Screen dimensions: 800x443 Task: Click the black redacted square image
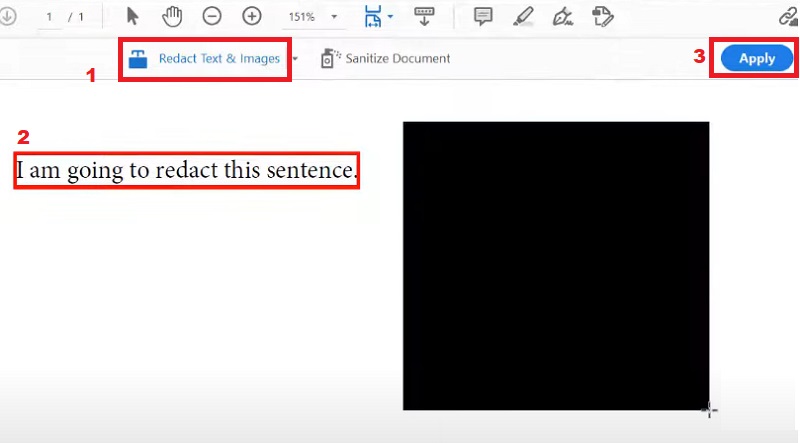[556, 266]
